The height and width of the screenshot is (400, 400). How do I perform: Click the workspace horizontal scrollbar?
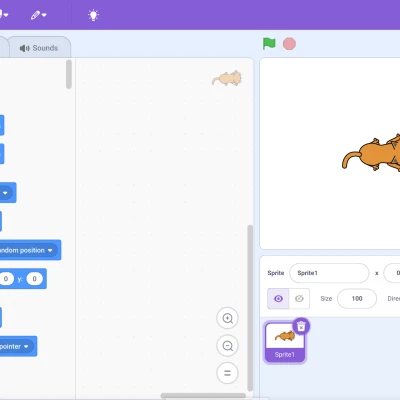coord(203,396)
